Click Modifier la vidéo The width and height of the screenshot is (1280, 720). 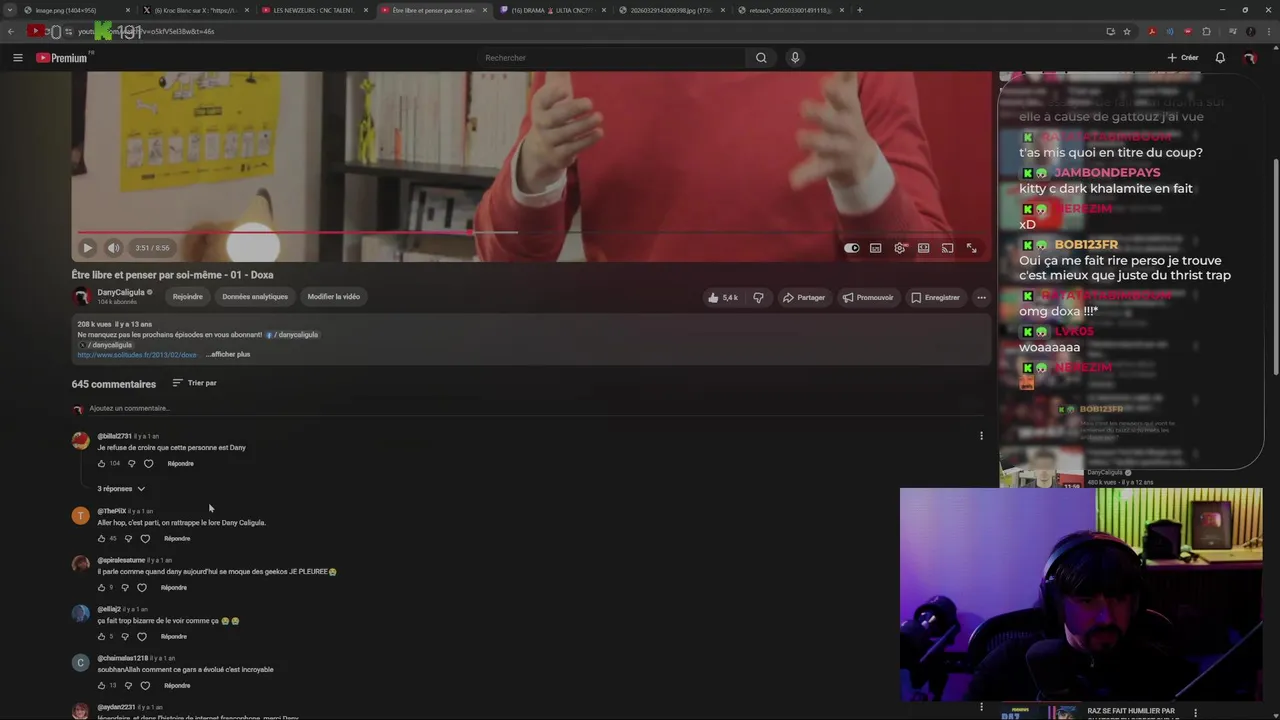pos(333,297)
